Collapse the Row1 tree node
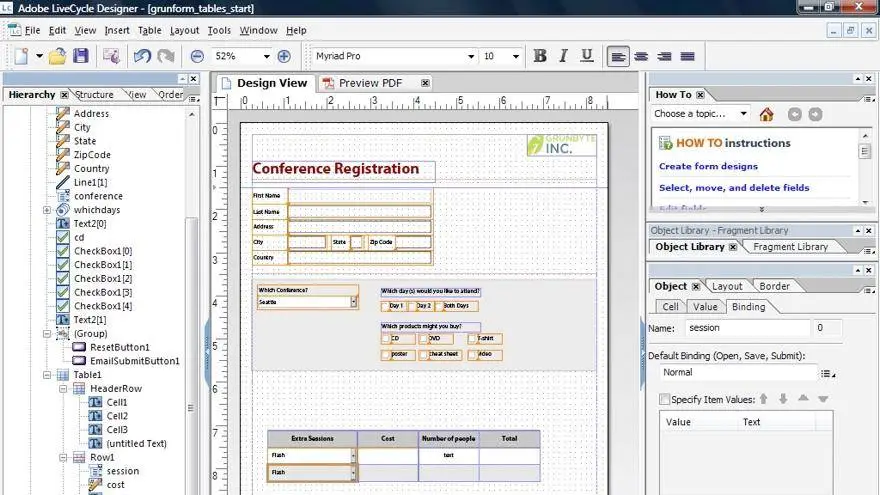The image size is (880, 495). pyautogui.click(x=63, y=457)
